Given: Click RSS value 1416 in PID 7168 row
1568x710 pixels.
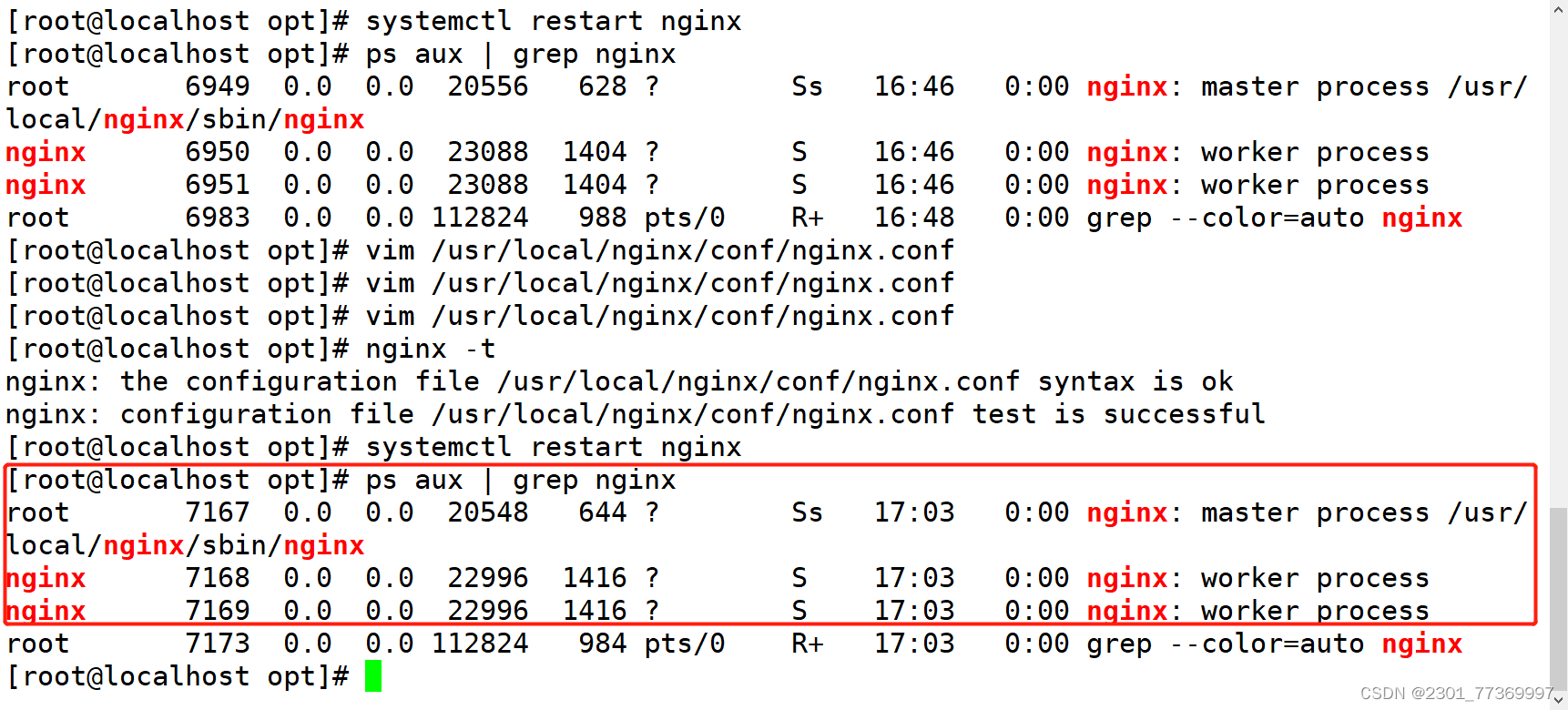Looking at the screenshot, I should click(595, 578).
